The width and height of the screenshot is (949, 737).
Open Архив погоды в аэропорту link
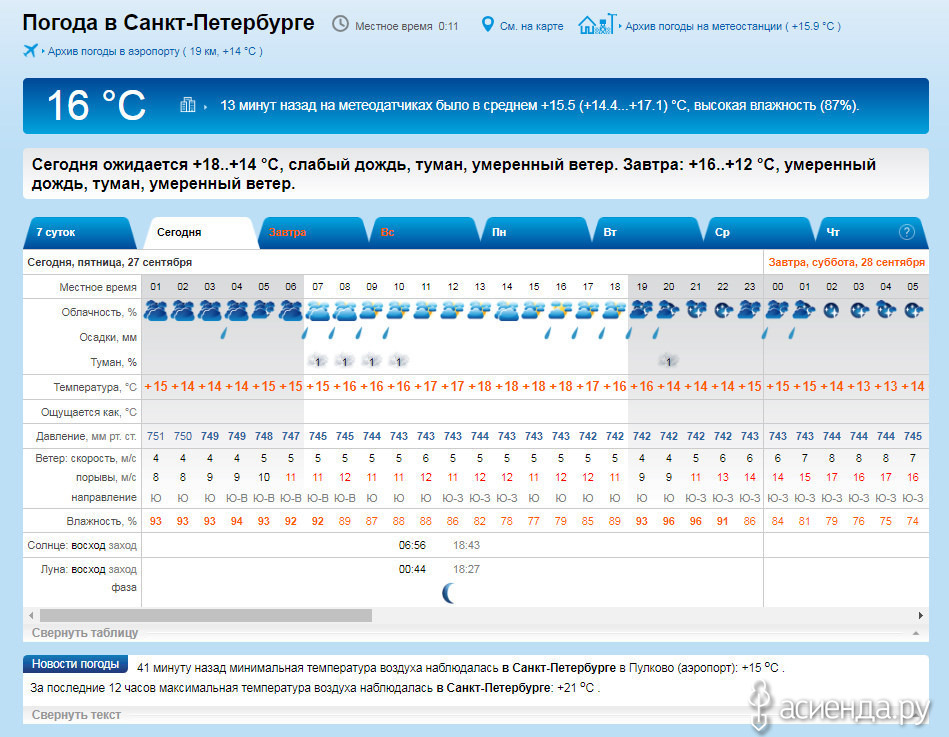[x=155, y=51]
